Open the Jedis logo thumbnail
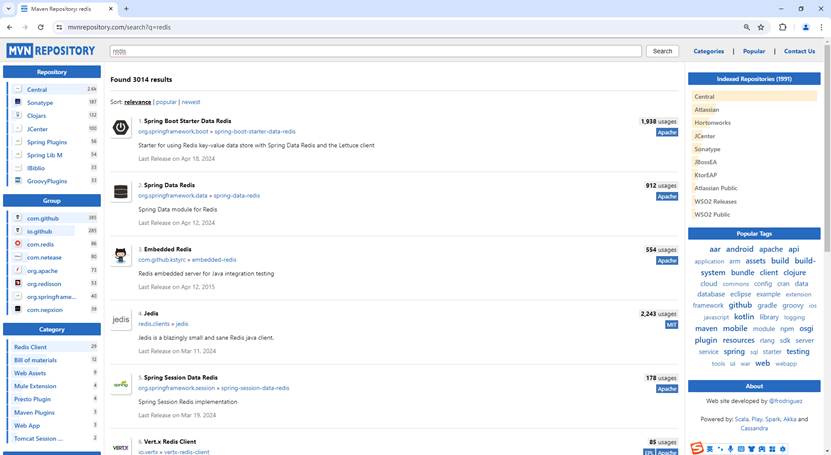The image size is (831, 455). [x=121, y=319]
